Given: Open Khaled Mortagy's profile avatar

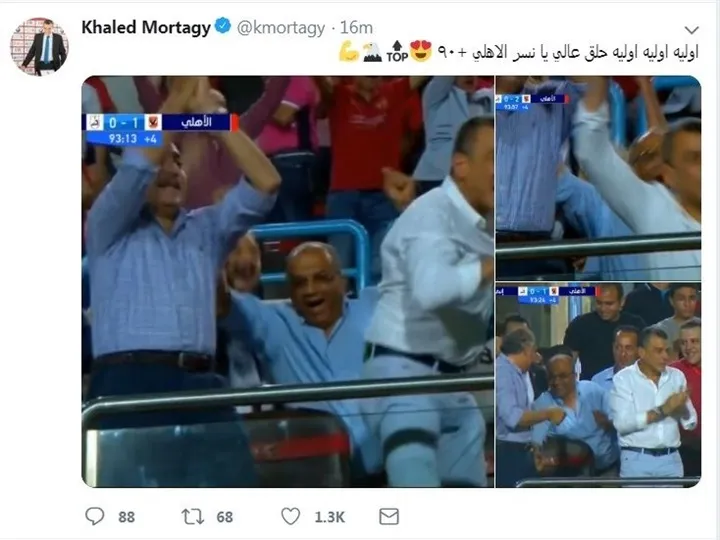Looking at the screenshot, I should (x=39, y=46).
